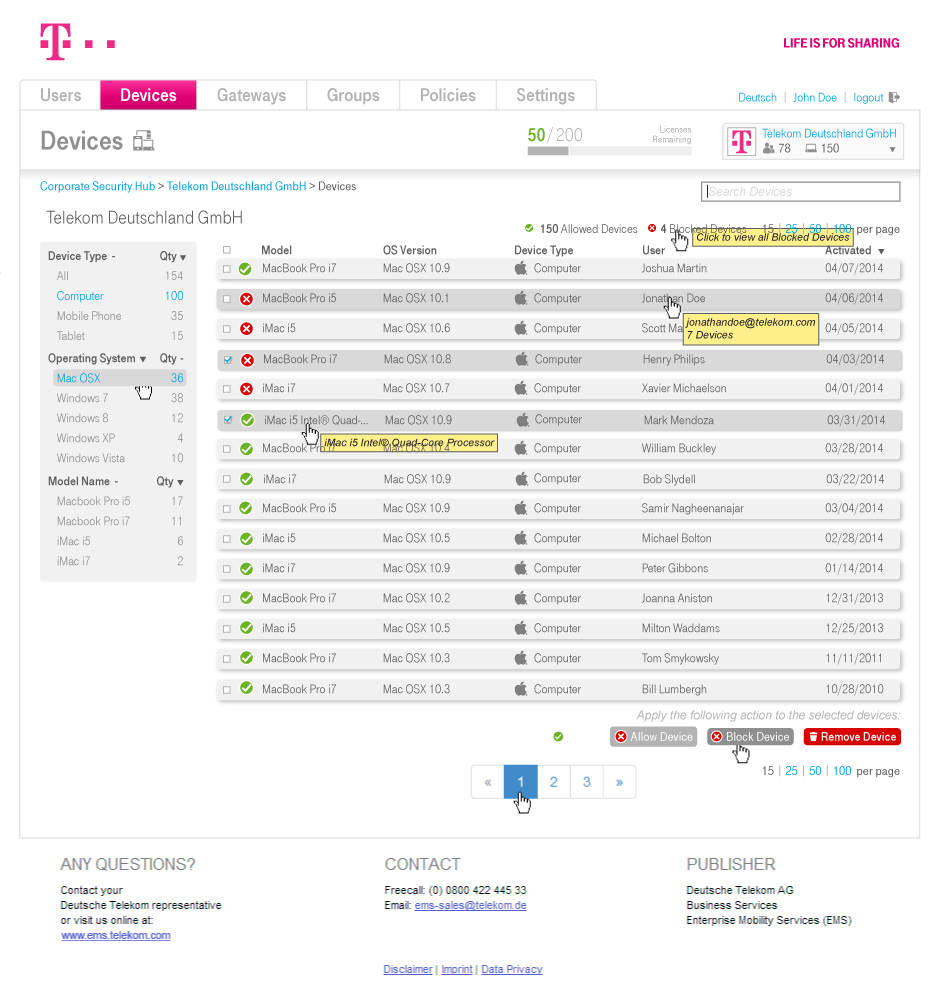Click green status icon in Michael Bolton row
Image resolution: width=940 pixels, height=985 pixels.
246,538
